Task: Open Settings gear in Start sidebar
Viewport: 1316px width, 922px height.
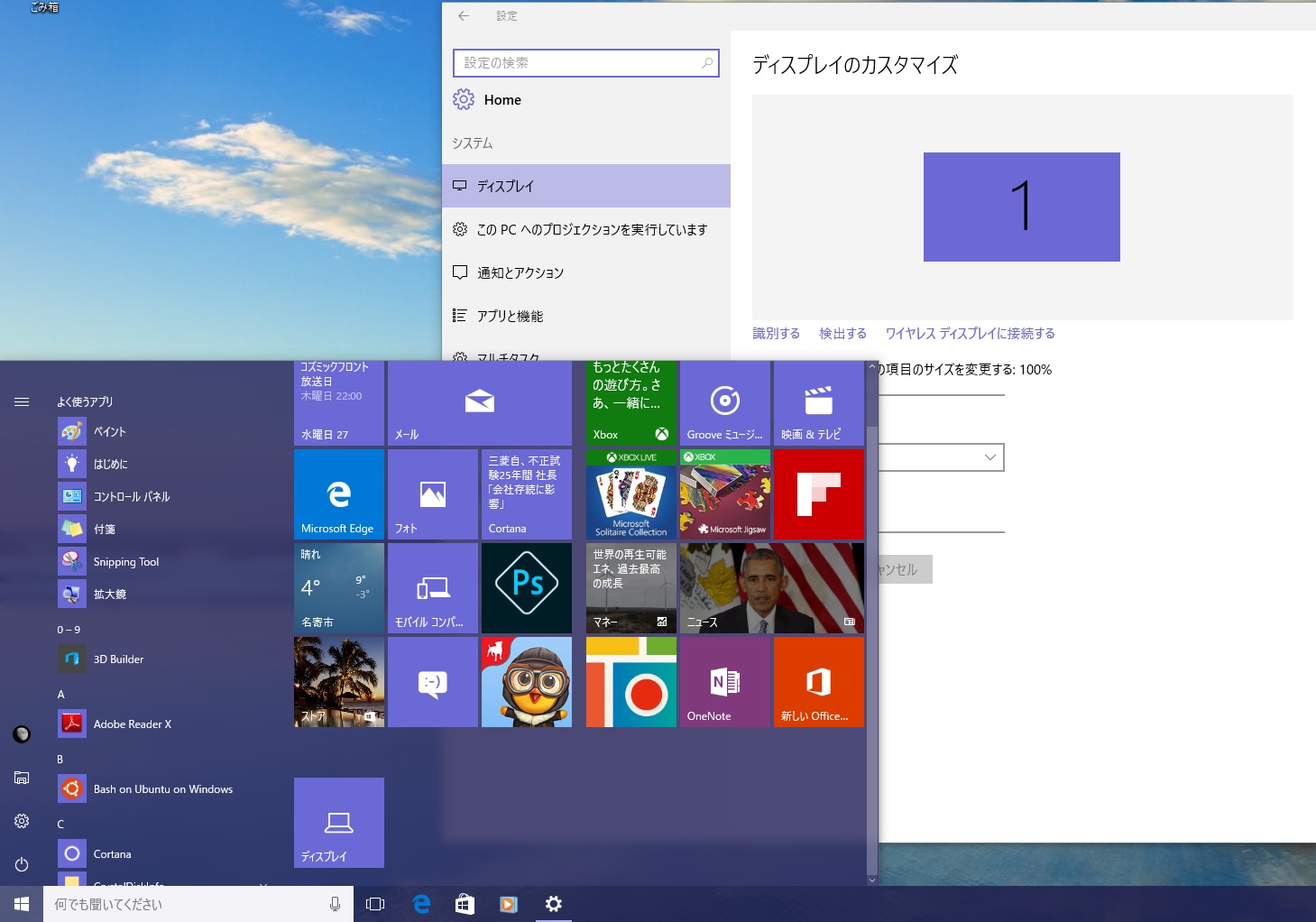Action: coord(22,821)
